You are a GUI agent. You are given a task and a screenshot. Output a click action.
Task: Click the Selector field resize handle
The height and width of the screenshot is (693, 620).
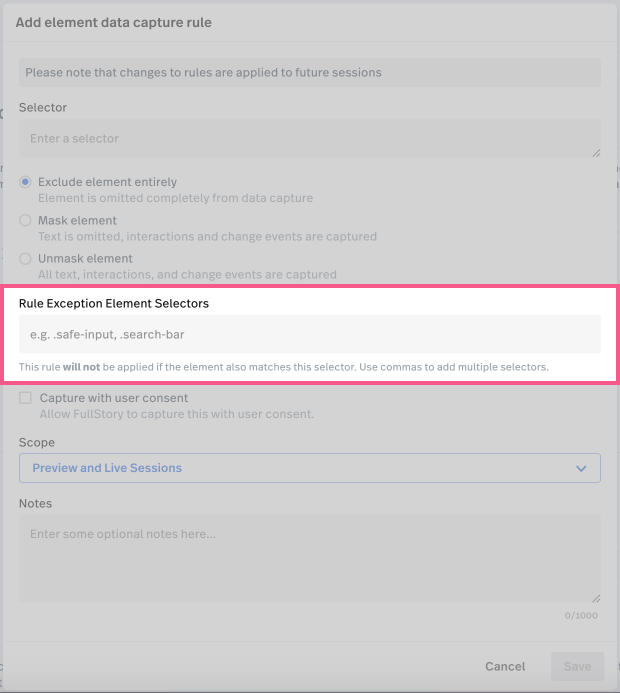(x=596, y=153)
